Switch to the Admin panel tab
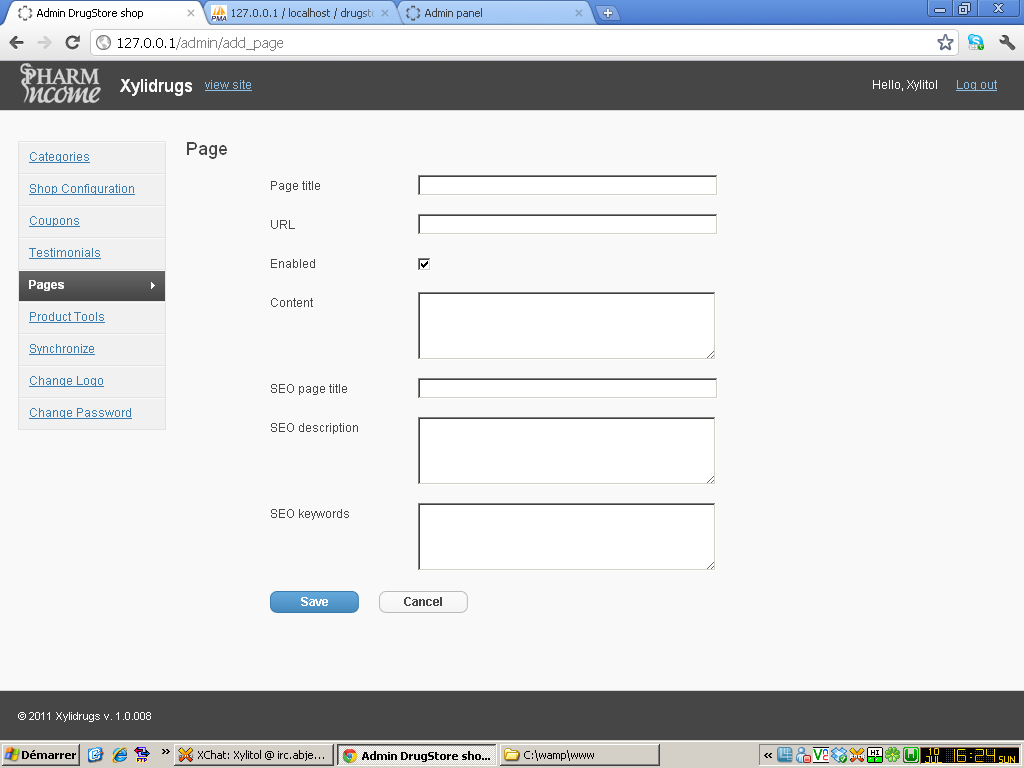The height and width of the screenshot is (768, 1024). coord(494,13)
